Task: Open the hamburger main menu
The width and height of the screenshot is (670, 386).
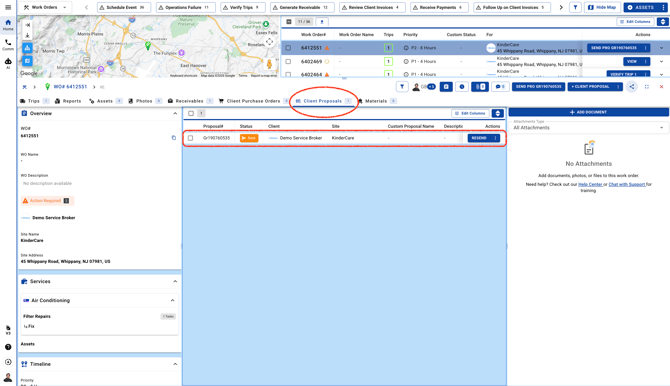Action: point(8,7)
